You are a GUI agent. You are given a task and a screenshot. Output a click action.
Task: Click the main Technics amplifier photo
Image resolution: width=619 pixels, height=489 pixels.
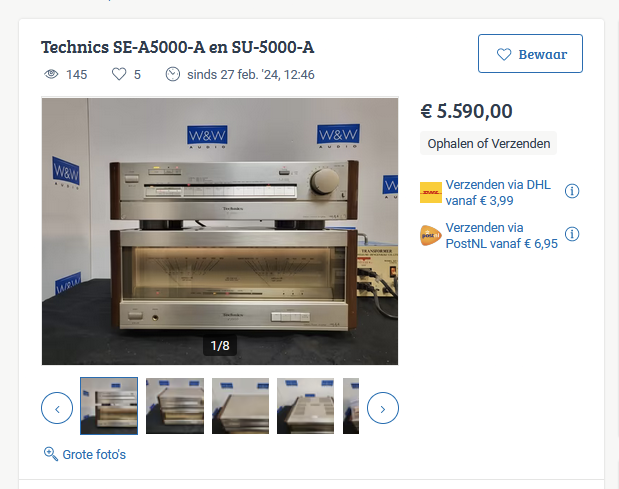tap(220, 231)
